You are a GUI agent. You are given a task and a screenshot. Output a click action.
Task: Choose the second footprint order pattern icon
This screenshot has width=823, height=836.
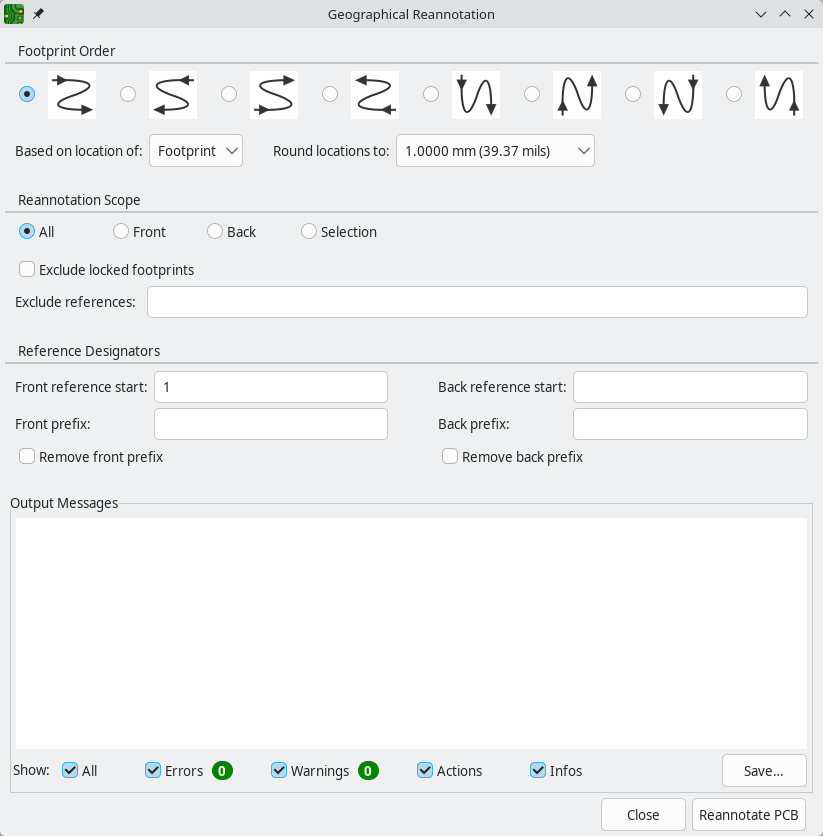(x=172, y=94)
